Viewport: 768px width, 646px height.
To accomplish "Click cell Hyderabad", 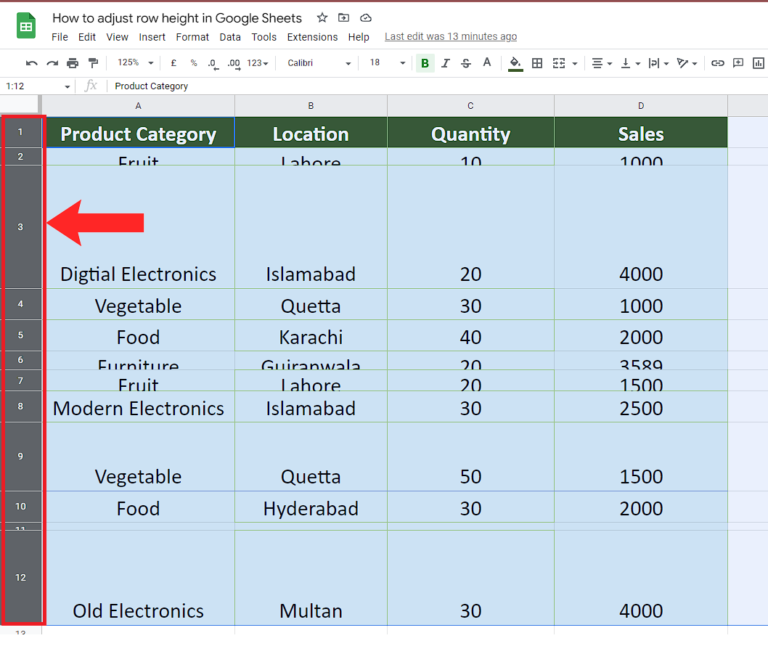I will [311, 506].
